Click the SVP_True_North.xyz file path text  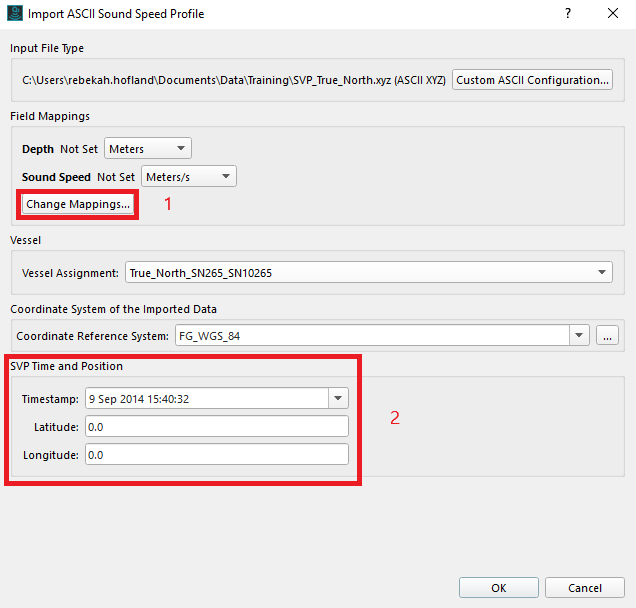(x=235, y=80)
